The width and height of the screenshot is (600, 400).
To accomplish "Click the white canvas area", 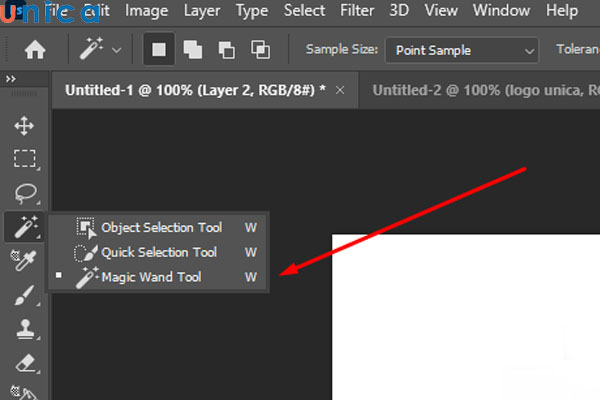I will (466, 317).
